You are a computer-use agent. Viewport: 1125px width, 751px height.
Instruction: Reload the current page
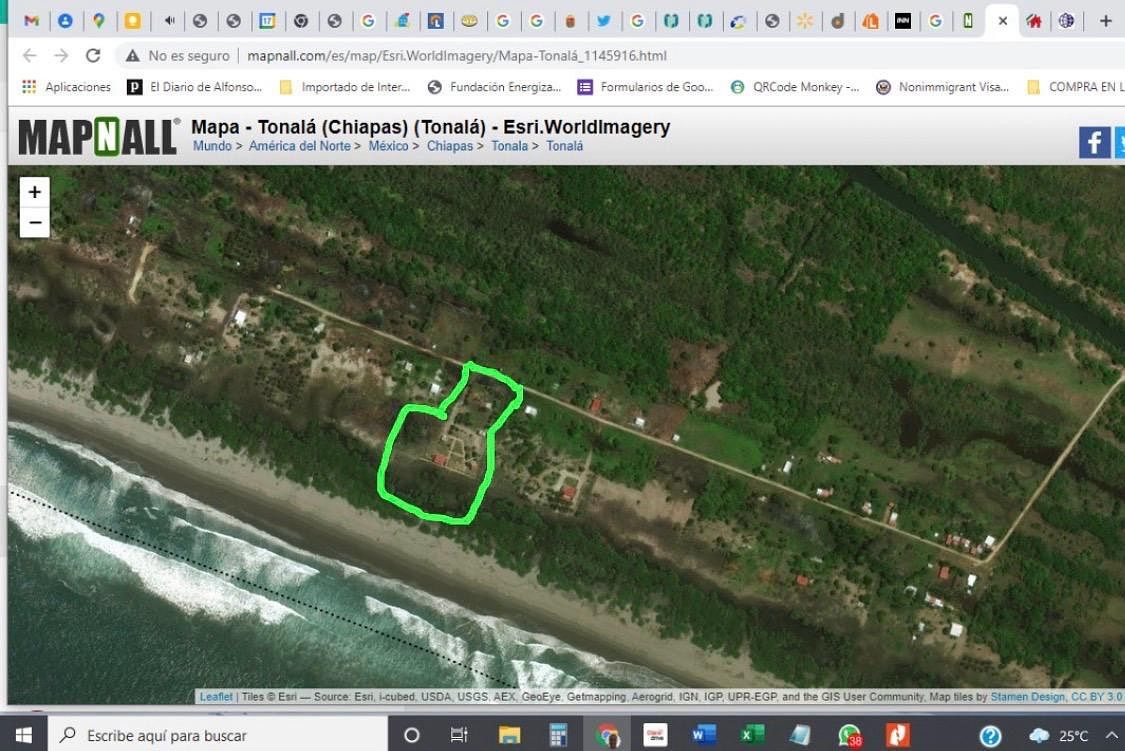(93, 56)
